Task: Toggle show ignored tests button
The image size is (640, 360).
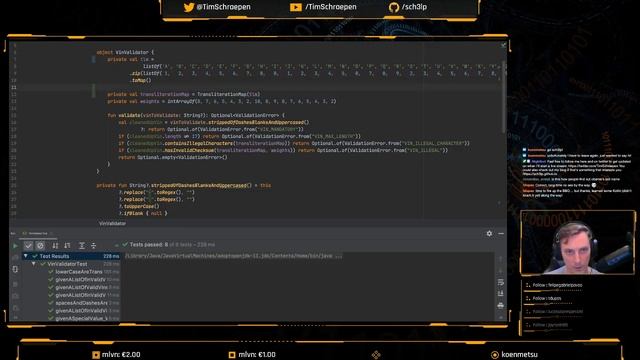Action: click(40, 245)
